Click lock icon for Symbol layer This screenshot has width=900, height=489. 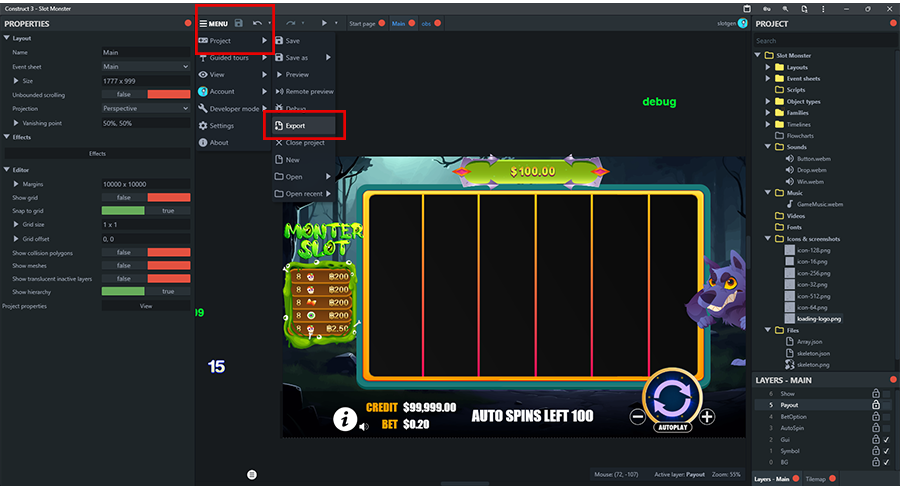click(876, 451)
